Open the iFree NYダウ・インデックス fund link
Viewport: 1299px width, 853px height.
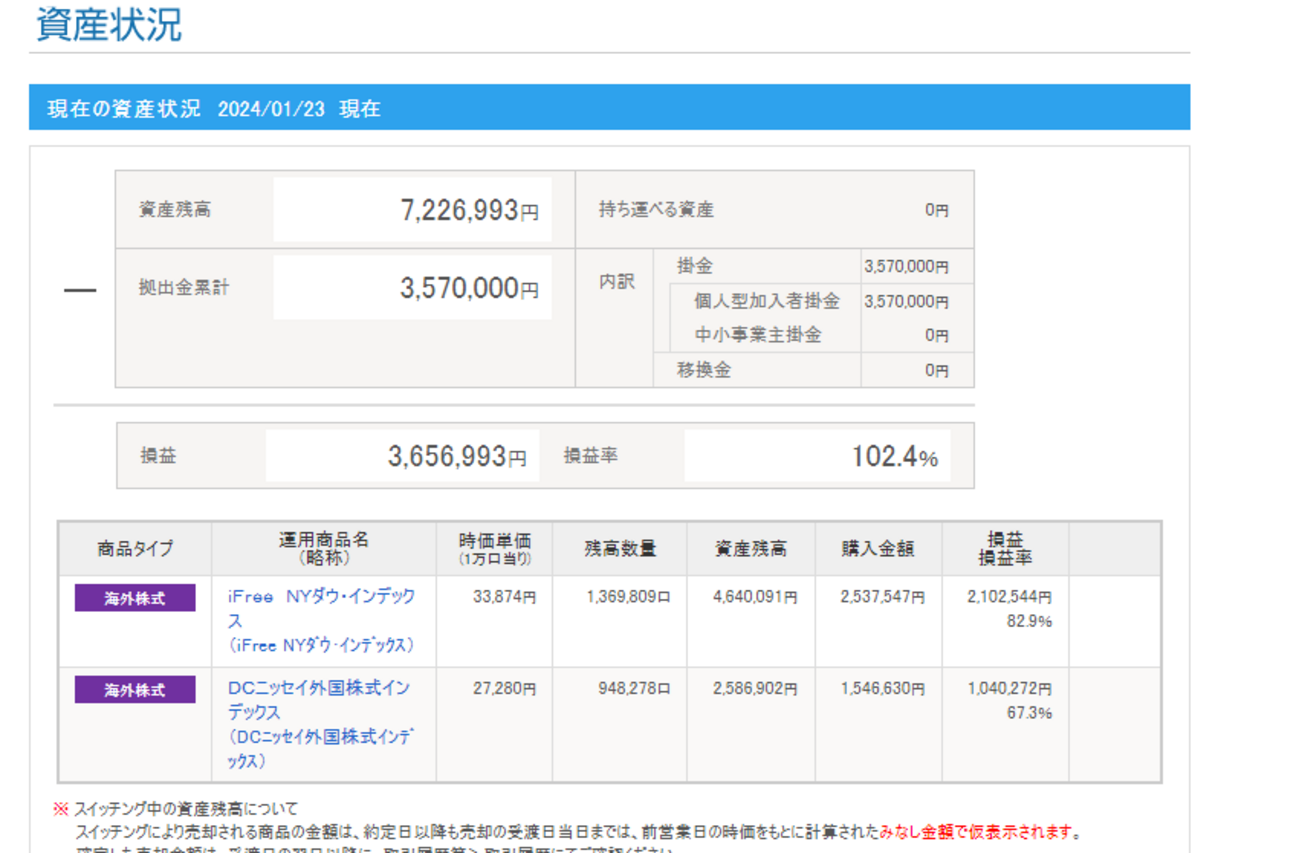320,597
